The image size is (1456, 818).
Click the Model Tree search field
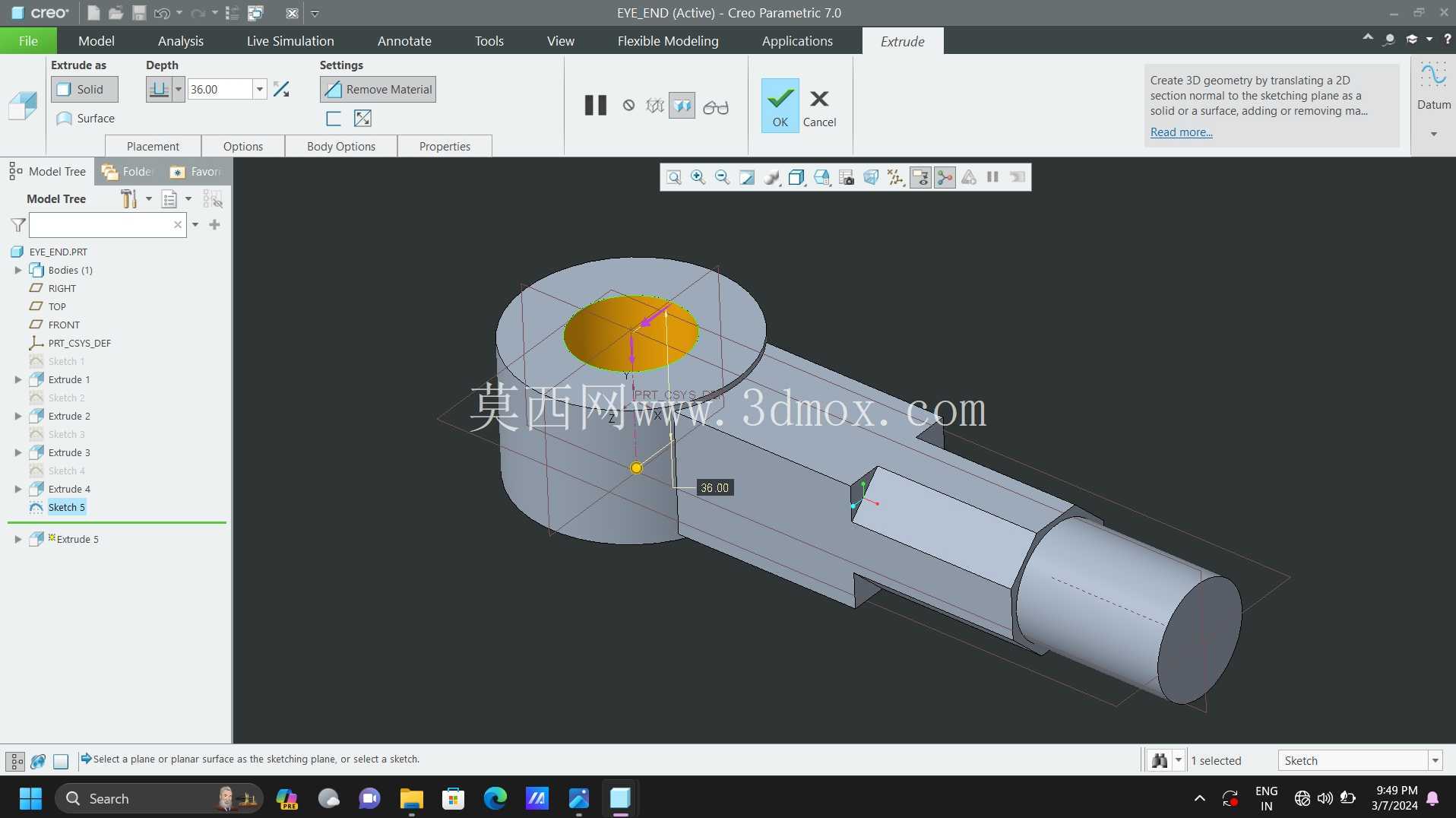pyautogui.click(x=108, y=225)
